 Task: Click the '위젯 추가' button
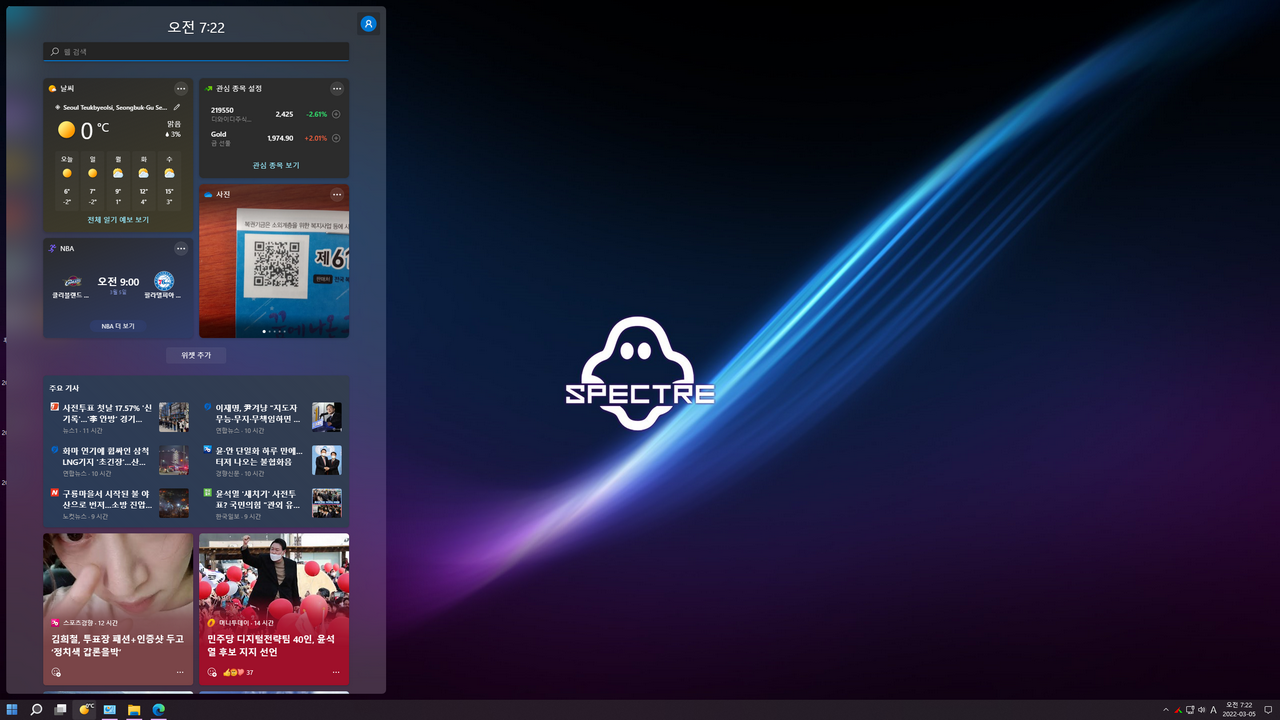pos(196,355)
